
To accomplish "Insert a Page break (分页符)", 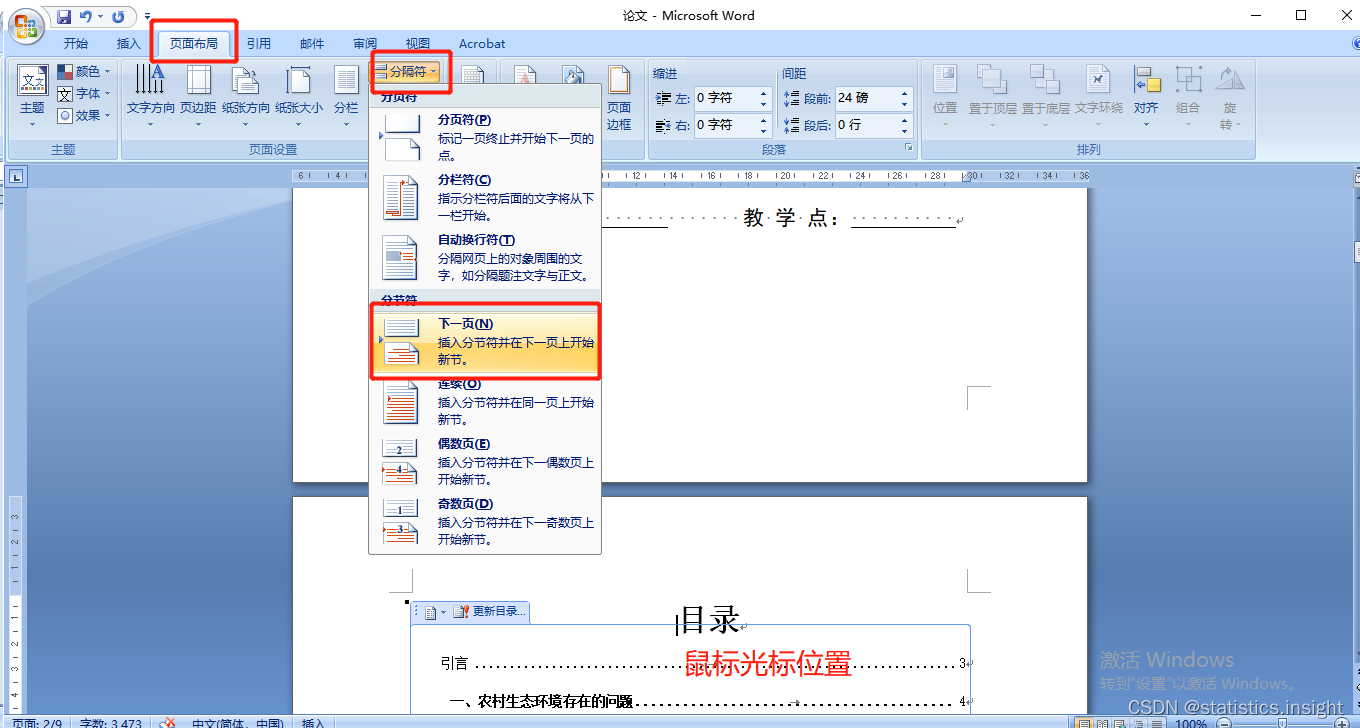I will click(x=486, y=138).
